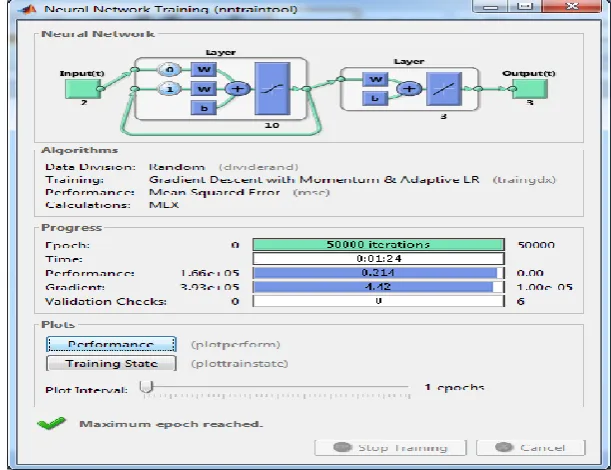This screenshot has width=611, height=470.
Task: Click the Performance progress bar showing 0.214
Action: click(378, 273)
